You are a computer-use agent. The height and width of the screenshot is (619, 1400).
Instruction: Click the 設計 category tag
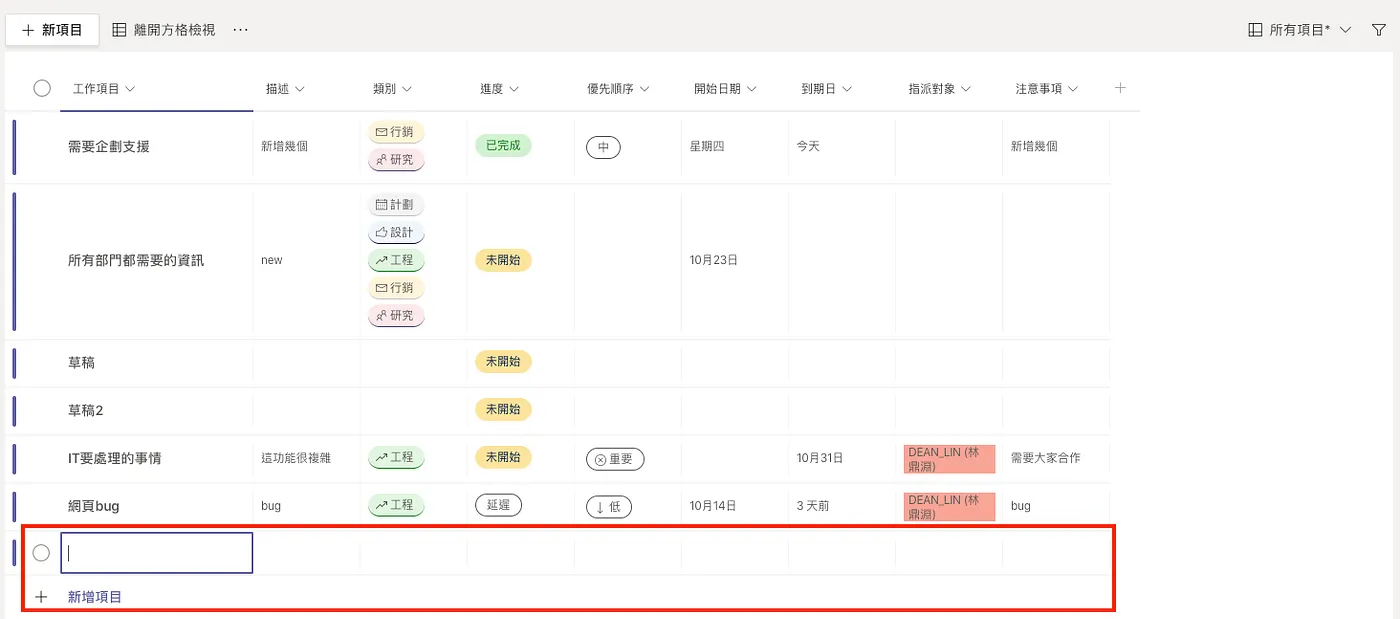[396, 233]
